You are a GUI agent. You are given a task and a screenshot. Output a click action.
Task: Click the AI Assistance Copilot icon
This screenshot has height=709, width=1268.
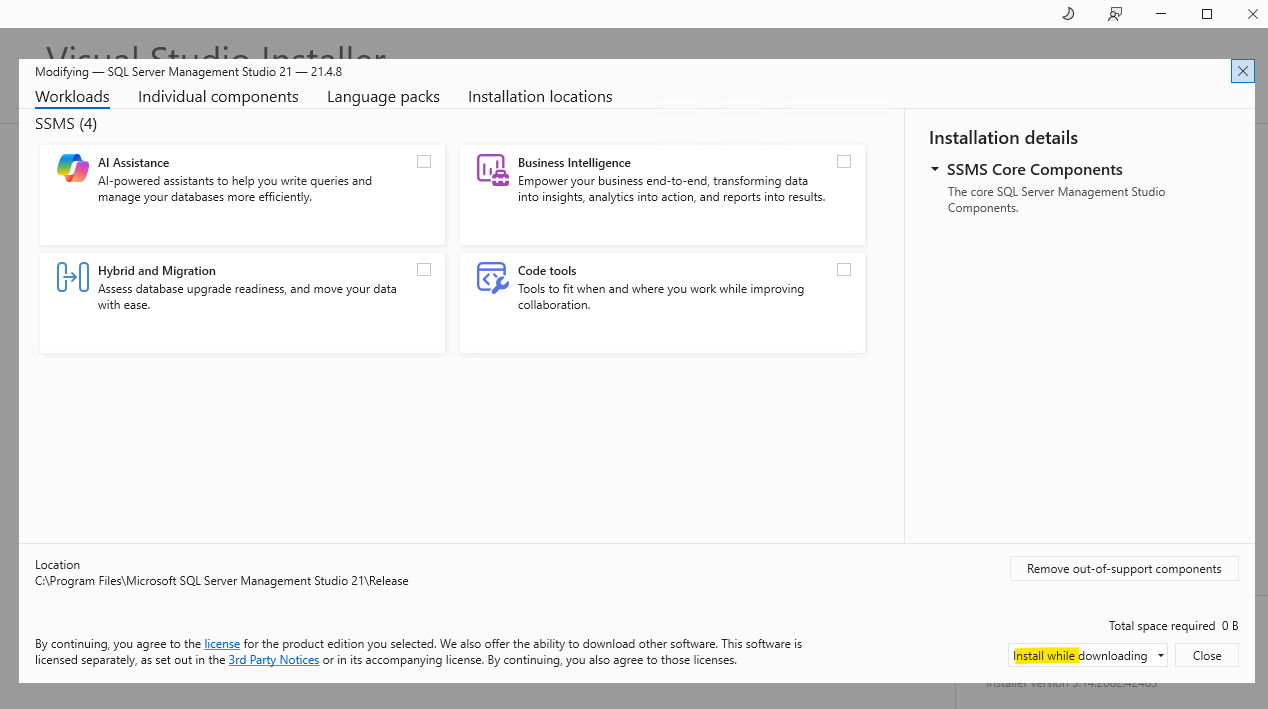73,169
